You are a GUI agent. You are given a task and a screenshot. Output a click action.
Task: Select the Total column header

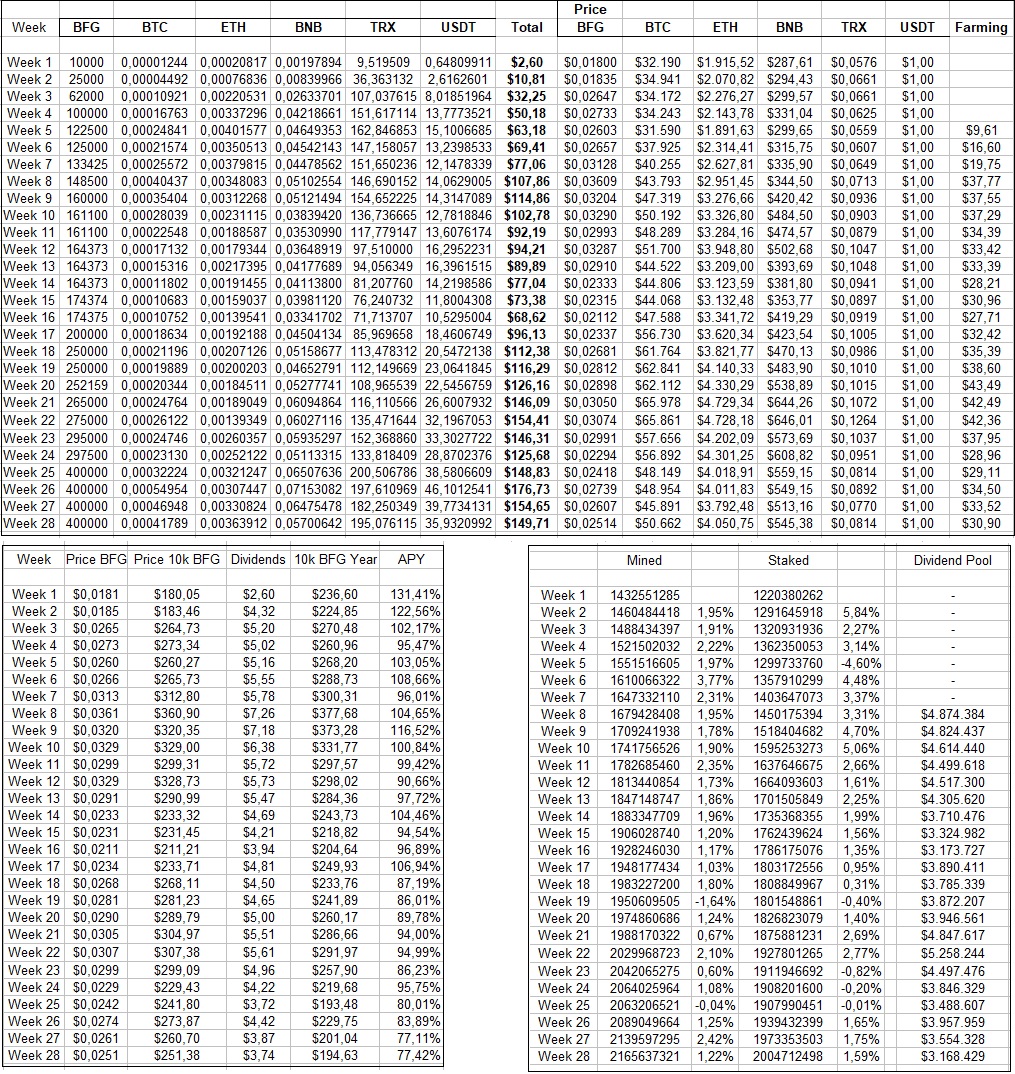coord(527,27)
